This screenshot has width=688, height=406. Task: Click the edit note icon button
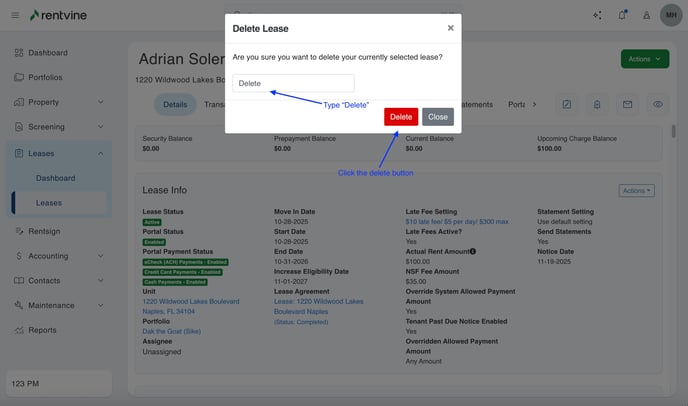coord(567,104)
